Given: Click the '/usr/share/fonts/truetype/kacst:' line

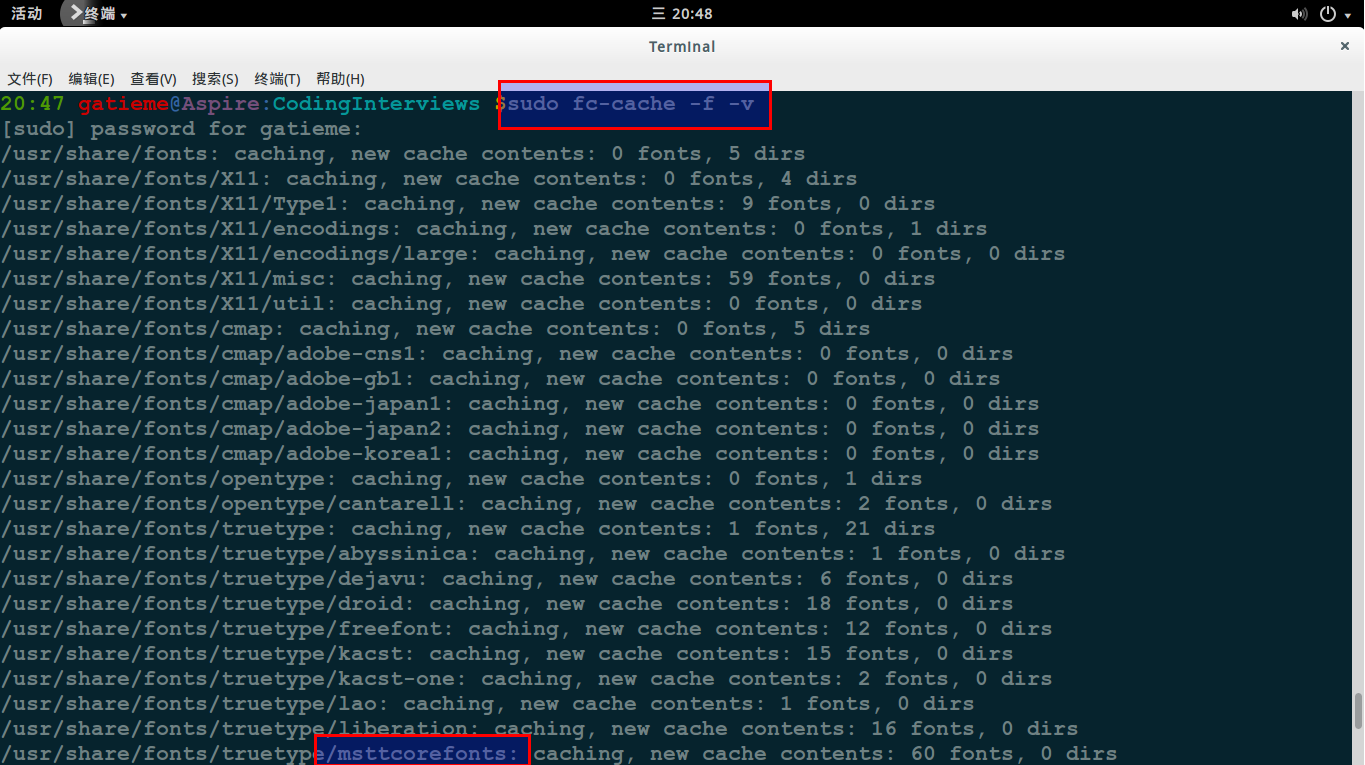Looking at the screenshot, I should [x=507, y=654].
